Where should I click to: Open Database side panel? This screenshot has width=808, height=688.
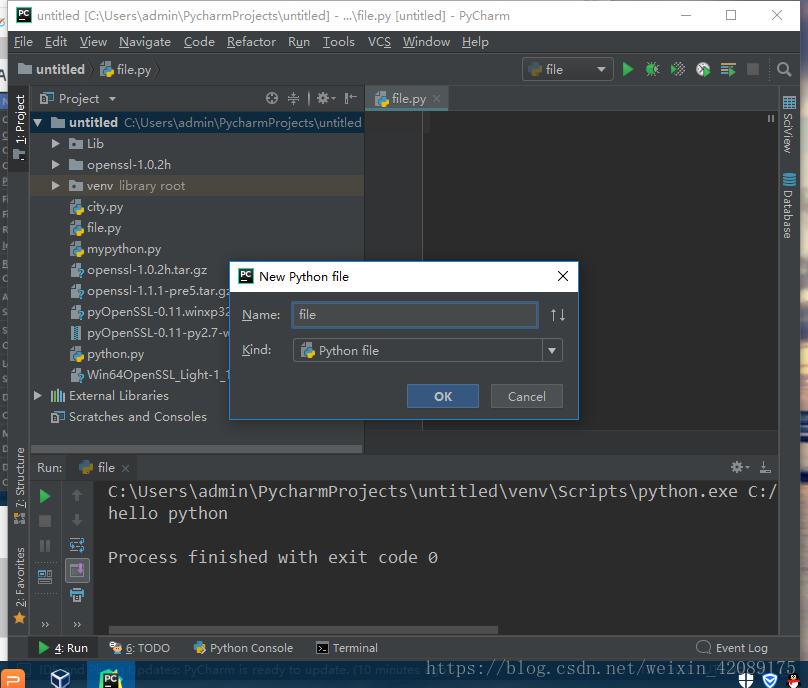pyautogui.click(x=788, y=206)
